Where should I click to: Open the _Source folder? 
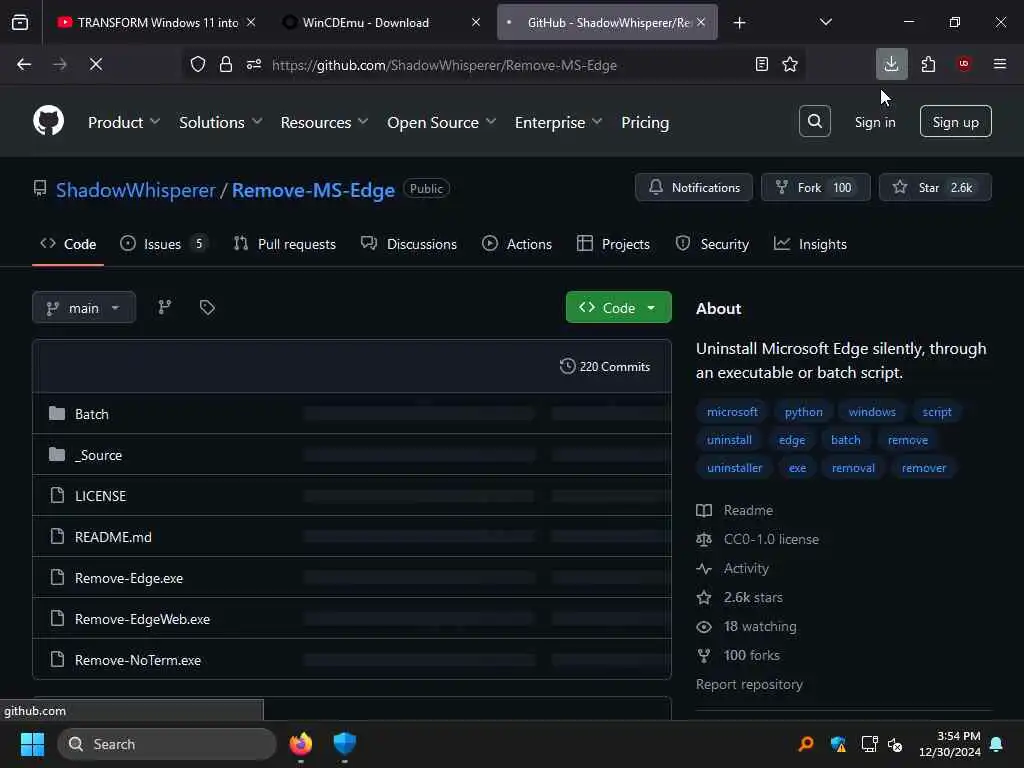pyautogui.click(x=98, y=455)
